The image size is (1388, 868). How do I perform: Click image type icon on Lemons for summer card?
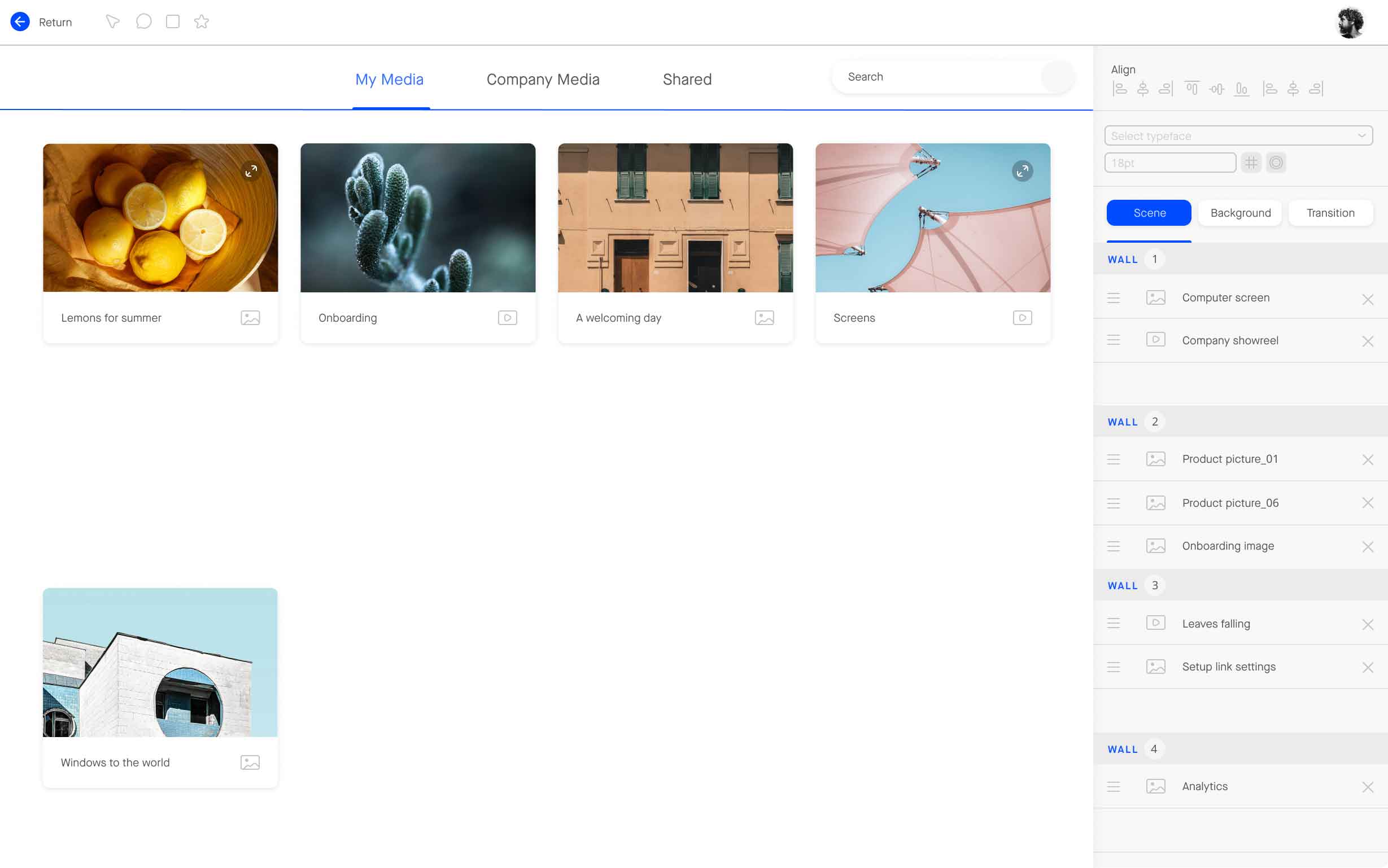[250, 318]
